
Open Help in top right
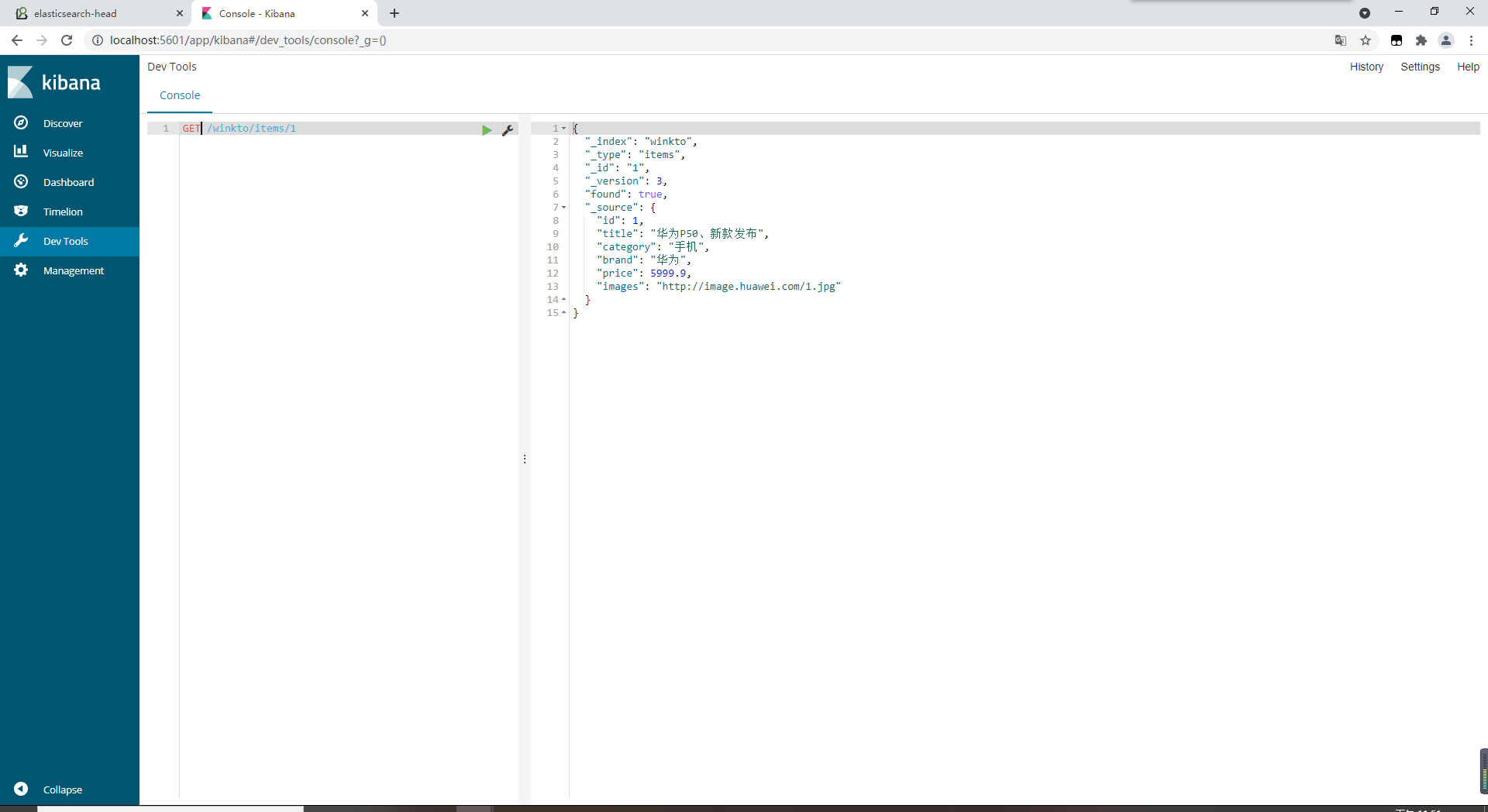pos(1468,67)
